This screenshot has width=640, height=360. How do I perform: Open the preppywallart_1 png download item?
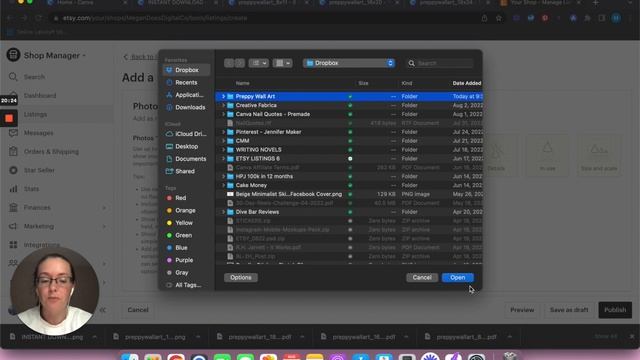tap(155, 337)
